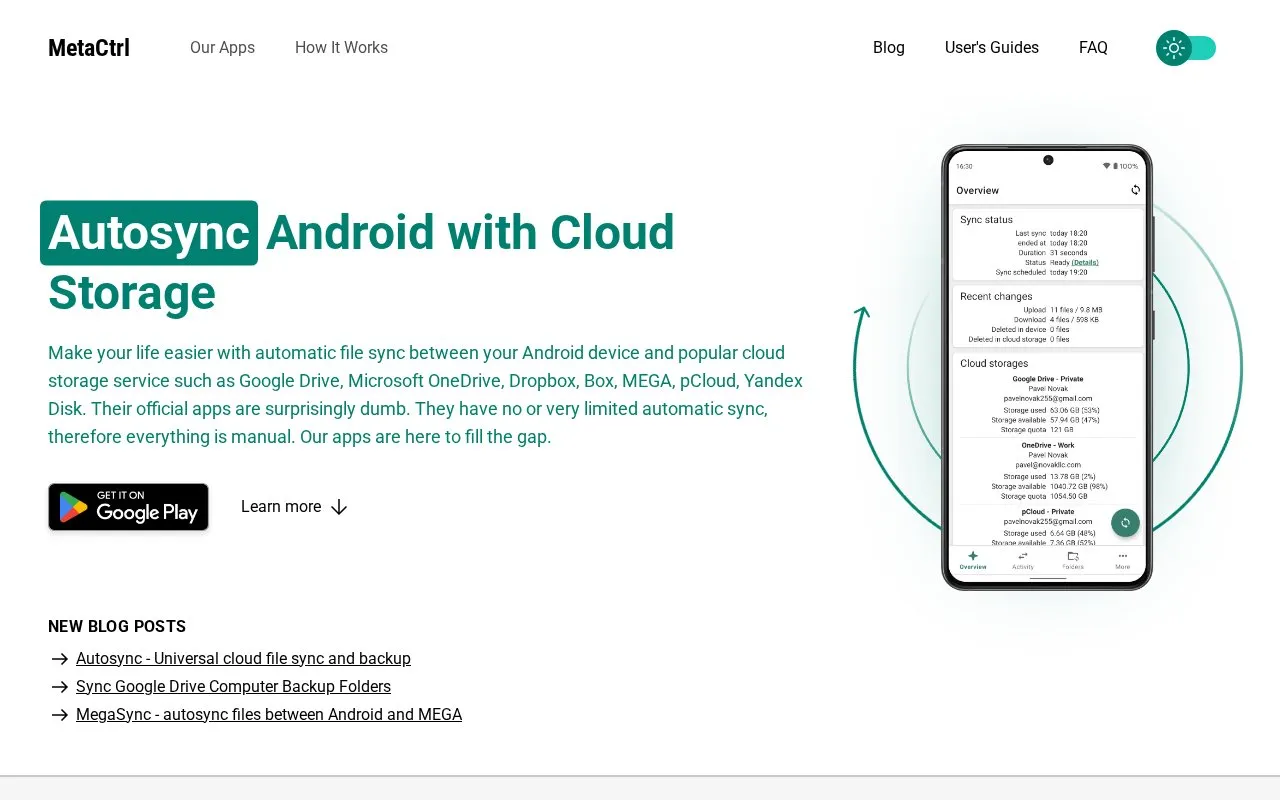Click the Google Play triangle logo

pos(73,507)
